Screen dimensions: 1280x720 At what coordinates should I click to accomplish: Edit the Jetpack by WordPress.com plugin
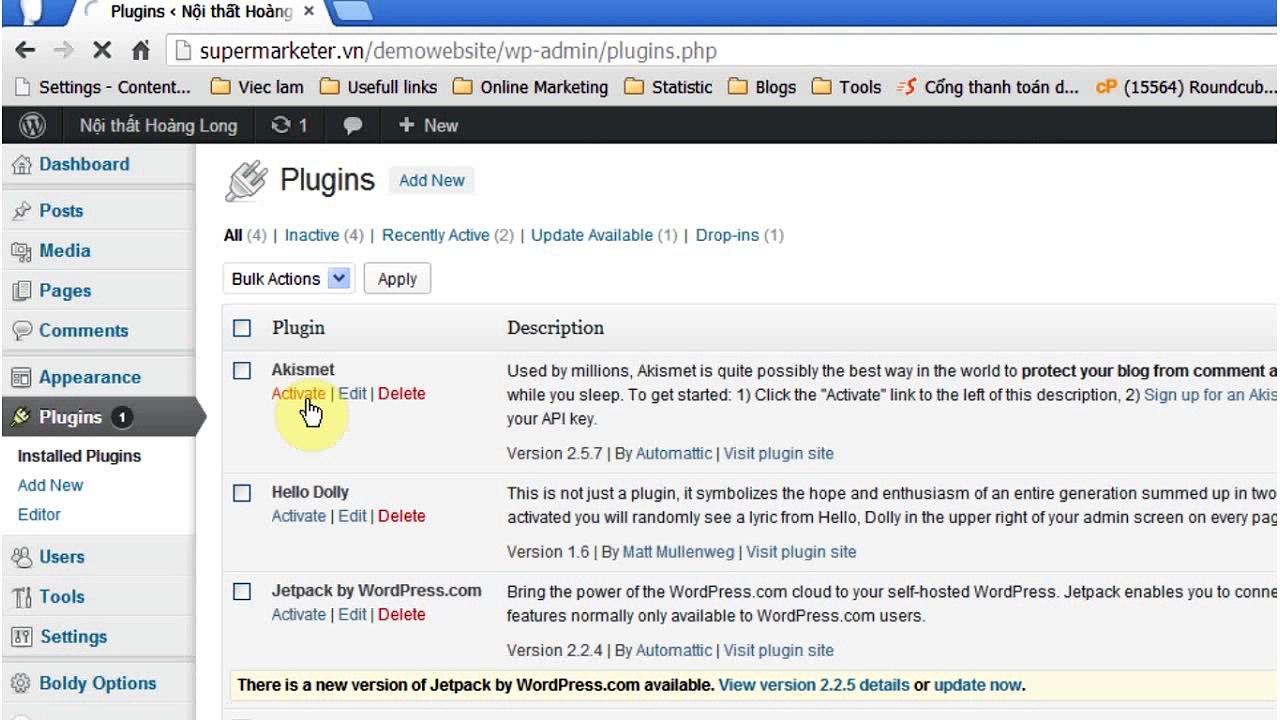click(352, 614)
